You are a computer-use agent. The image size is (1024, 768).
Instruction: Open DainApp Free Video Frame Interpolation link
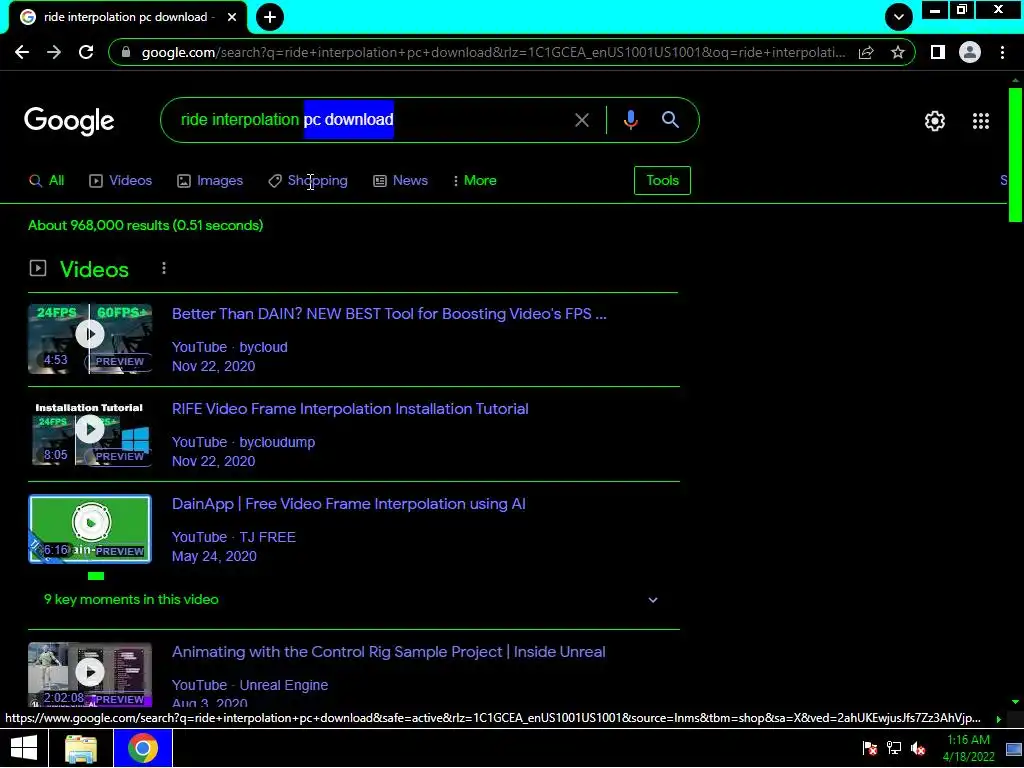tap(349, 504)
